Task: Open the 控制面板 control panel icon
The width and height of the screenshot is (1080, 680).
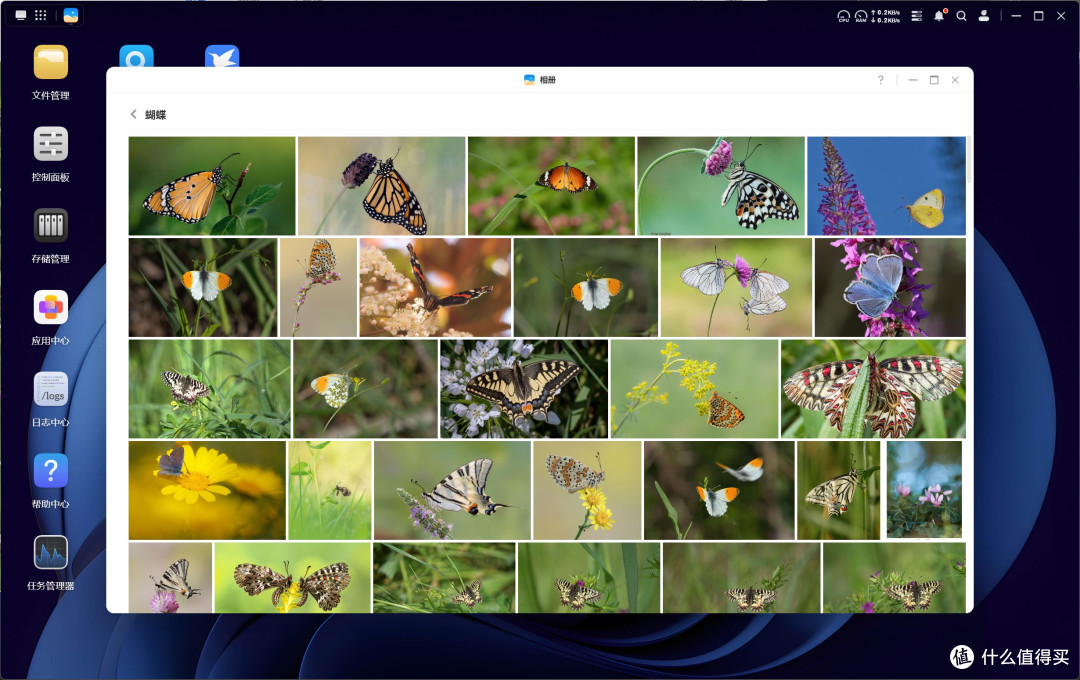Action: coord(50,144)
